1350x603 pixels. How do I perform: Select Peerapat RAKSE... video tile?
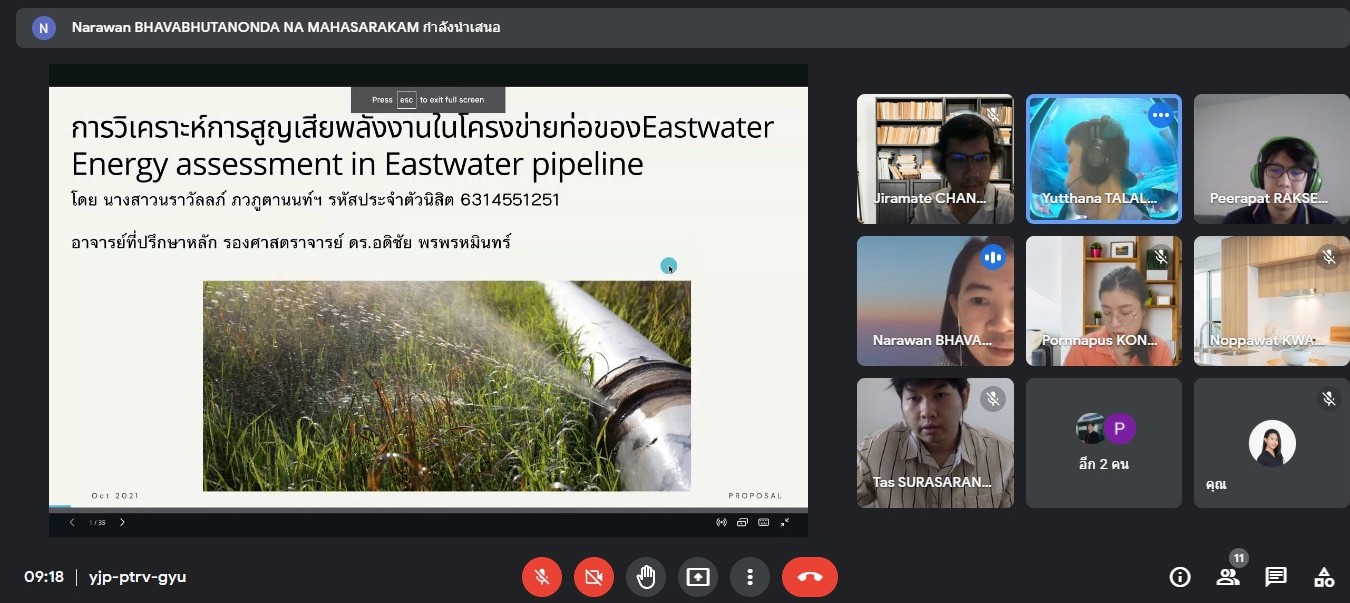point(1272,159)
